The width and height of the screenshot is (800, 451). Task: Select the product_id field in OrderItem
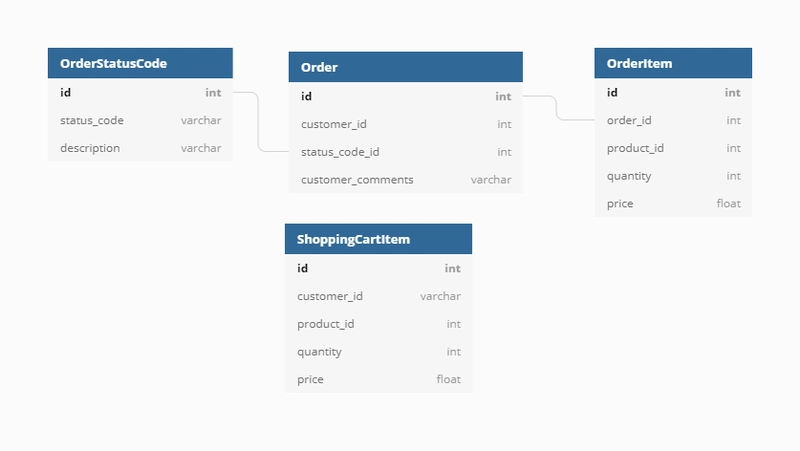click(673, 148)
